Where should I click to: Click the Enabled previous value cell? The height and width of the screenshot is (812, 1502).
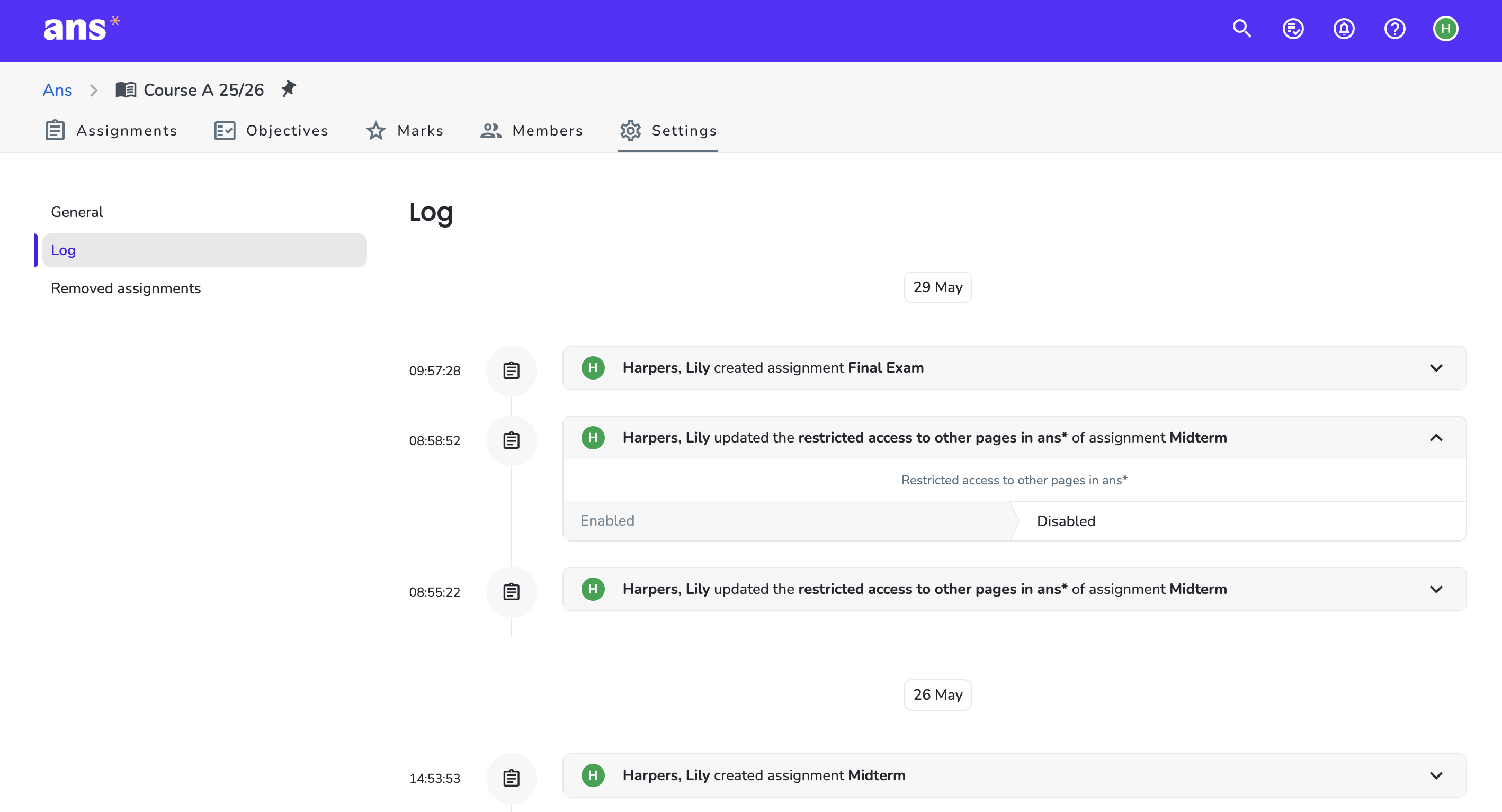tap(787, 521)
